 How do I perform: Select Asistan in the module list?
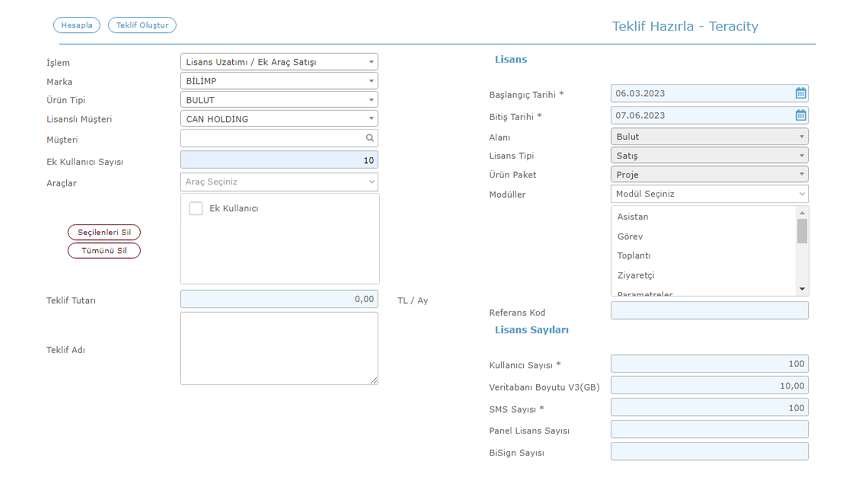point(632,216)
